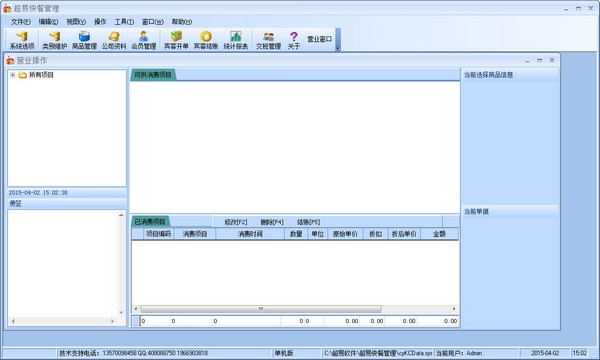The image size is (600, 360).
Task: Open 工具(T) menu
Action: coord(124,22)
